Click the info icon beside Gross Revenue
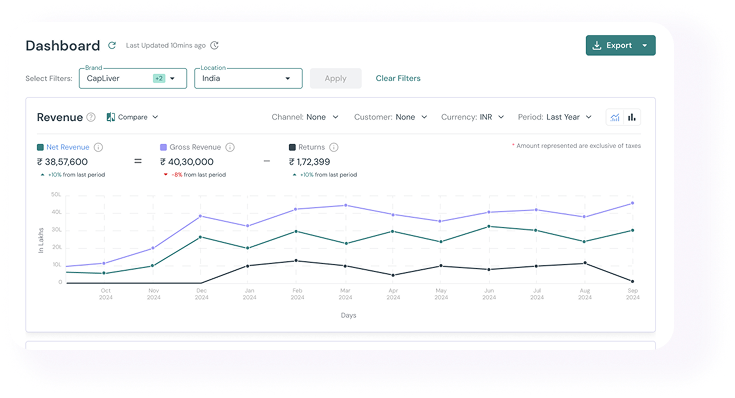Viewport: 735px width, 398px height. [x=230, y=147]
